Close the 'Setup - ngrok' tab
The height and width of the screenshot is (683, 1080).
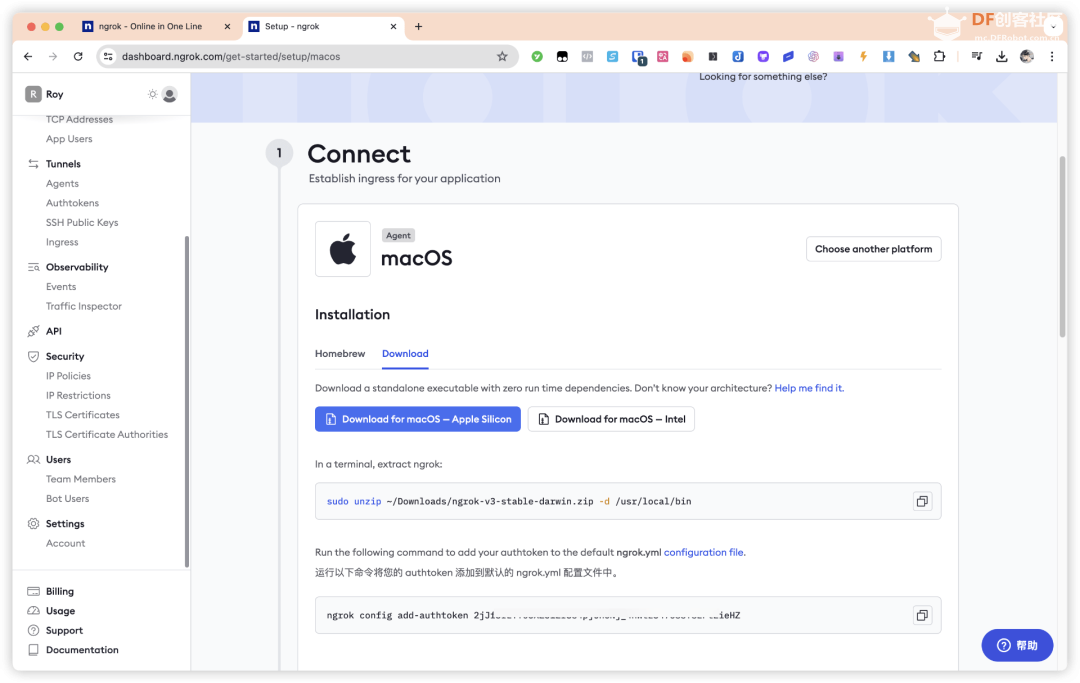393,26
